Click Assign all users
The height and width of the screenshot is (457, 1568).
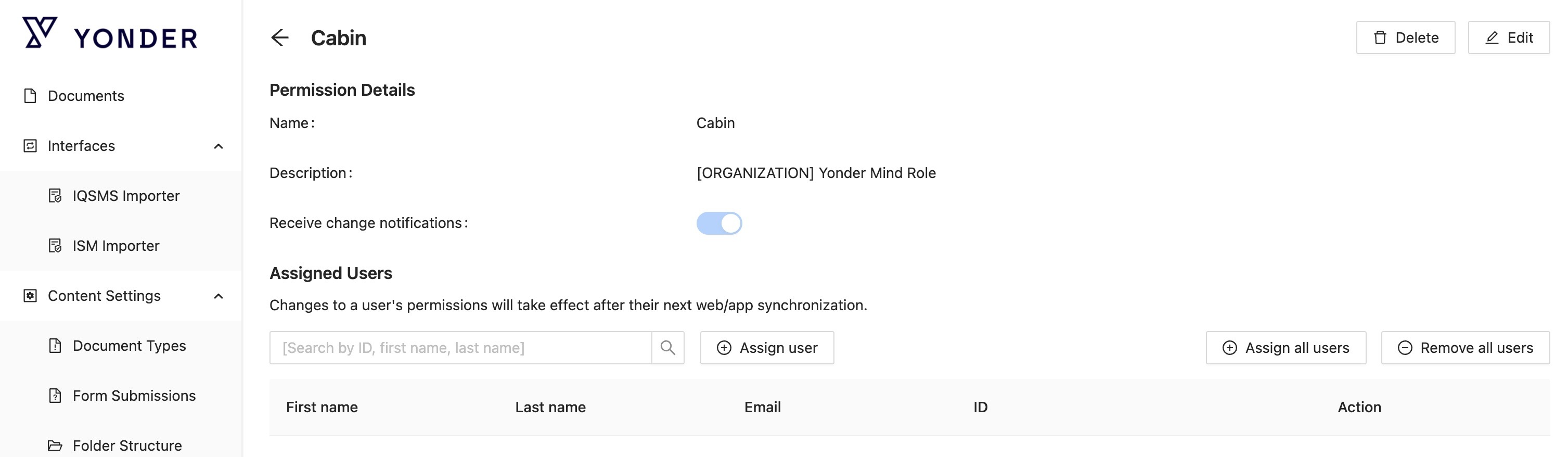(1286, 348)
